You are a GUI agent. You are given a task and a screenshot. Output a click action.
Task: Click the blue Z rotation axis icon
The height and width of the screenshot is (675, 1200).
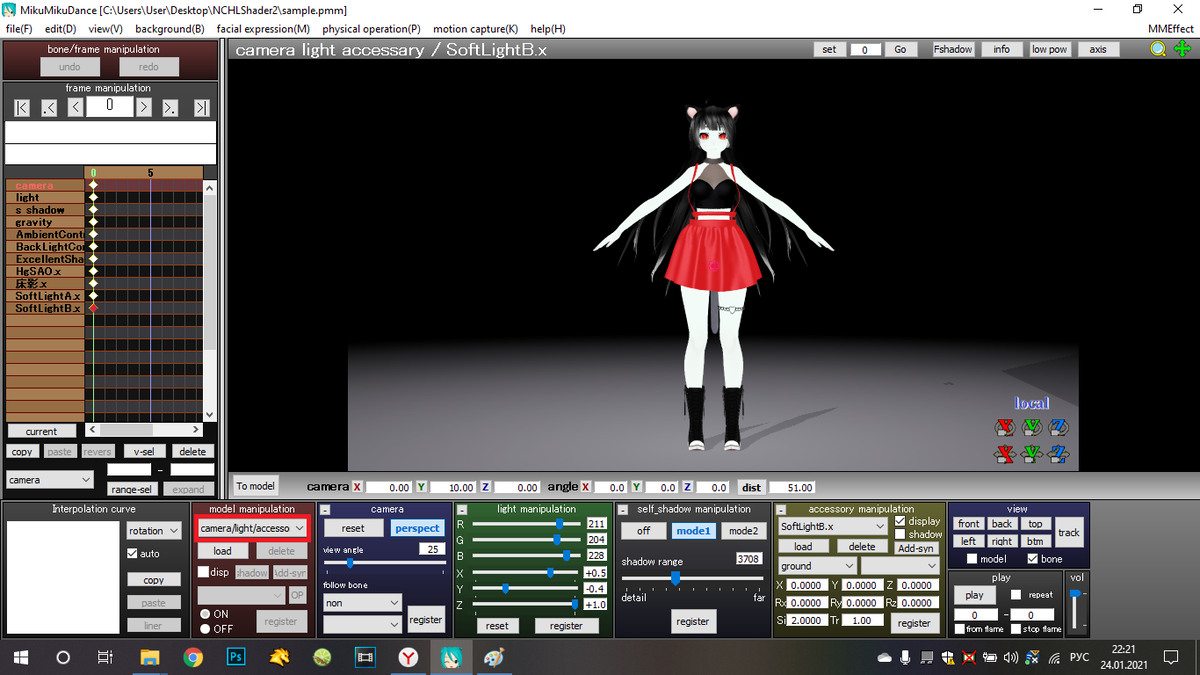click(x=1059, y=428)
